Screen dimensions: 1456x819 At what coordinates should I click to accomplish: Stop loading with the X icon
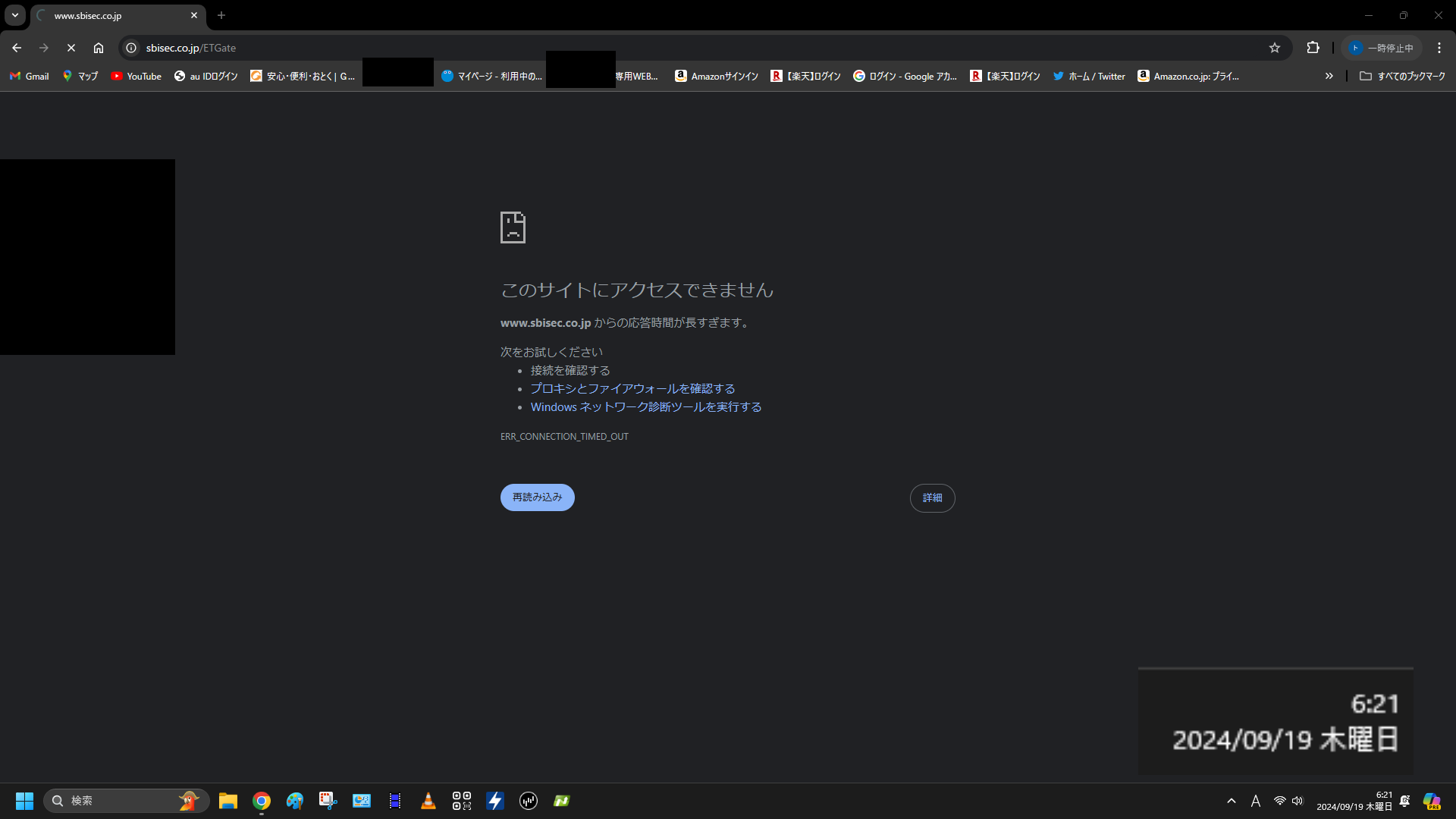pos(71,48)
